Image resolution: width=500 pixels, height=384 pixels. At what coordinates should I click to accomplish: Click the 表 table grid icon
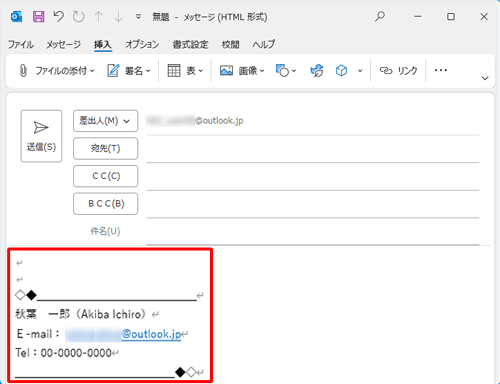coord(174,71)
